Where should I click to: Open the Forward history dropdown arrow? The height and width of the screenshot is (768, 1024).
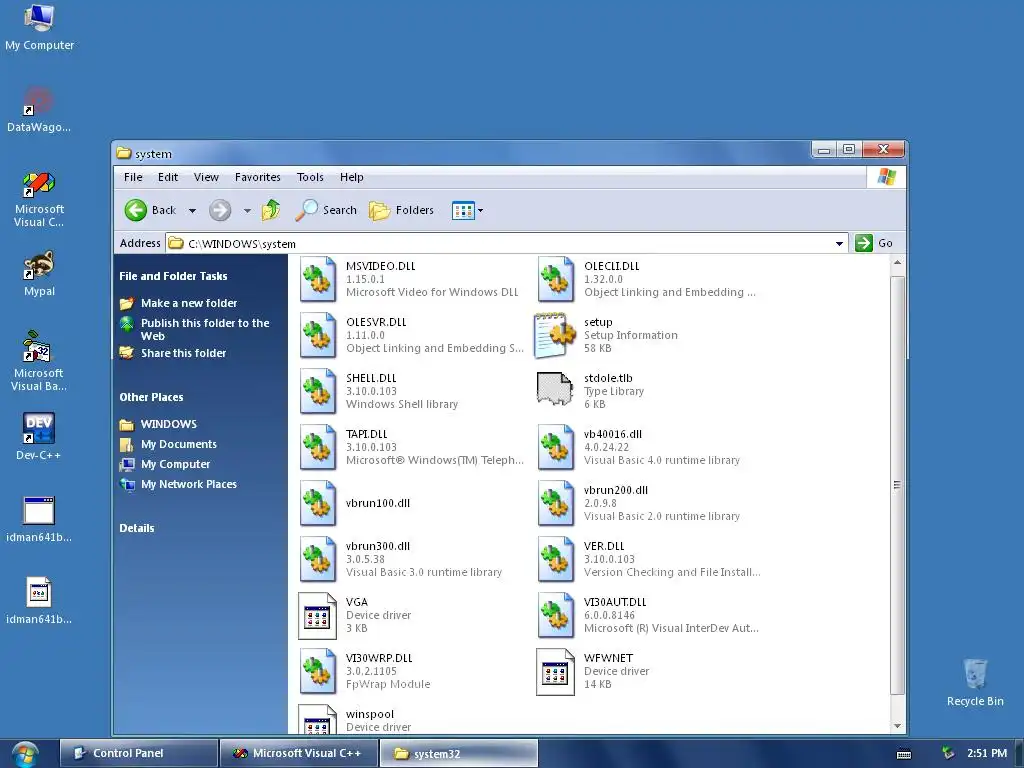pos(247,211)
